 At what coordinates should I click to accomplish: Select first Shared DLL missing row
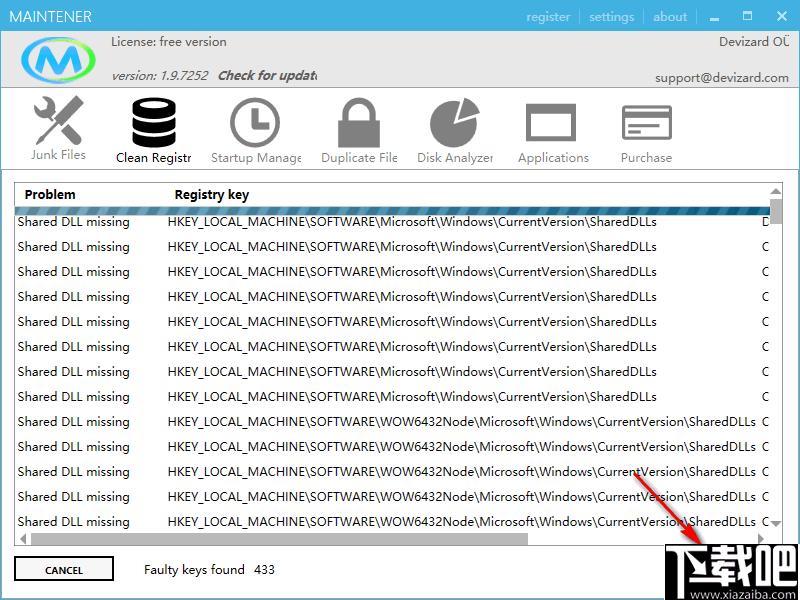pos(392,222)
